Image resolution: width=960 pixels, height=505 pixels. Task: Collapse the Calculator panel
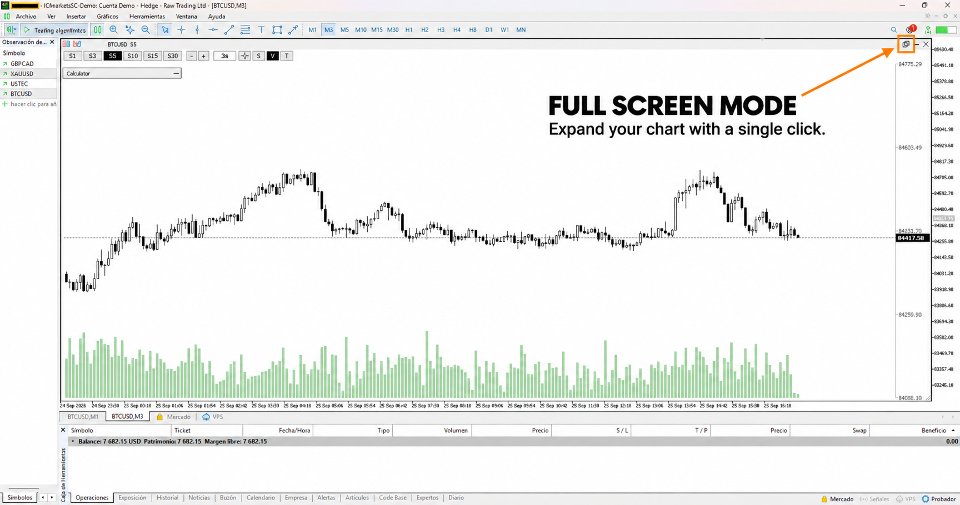click(176, 73)
